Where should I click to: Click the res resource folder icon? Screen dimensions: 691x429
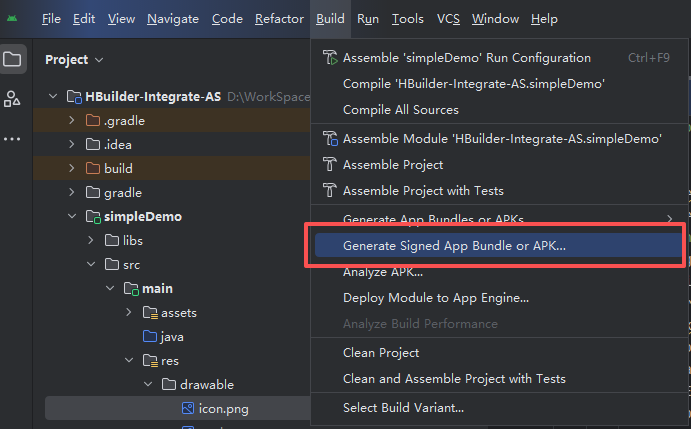(150, 361)
